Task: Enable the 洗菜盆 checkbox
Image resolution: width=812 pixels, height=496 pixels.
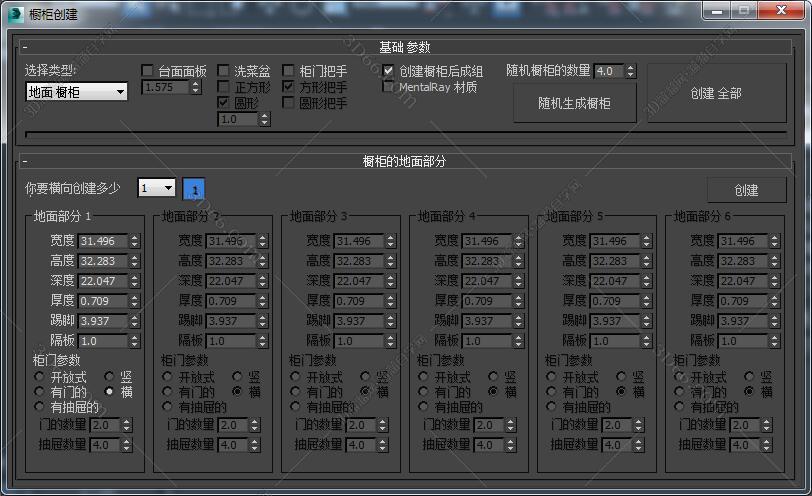Action: click(224, 71)
